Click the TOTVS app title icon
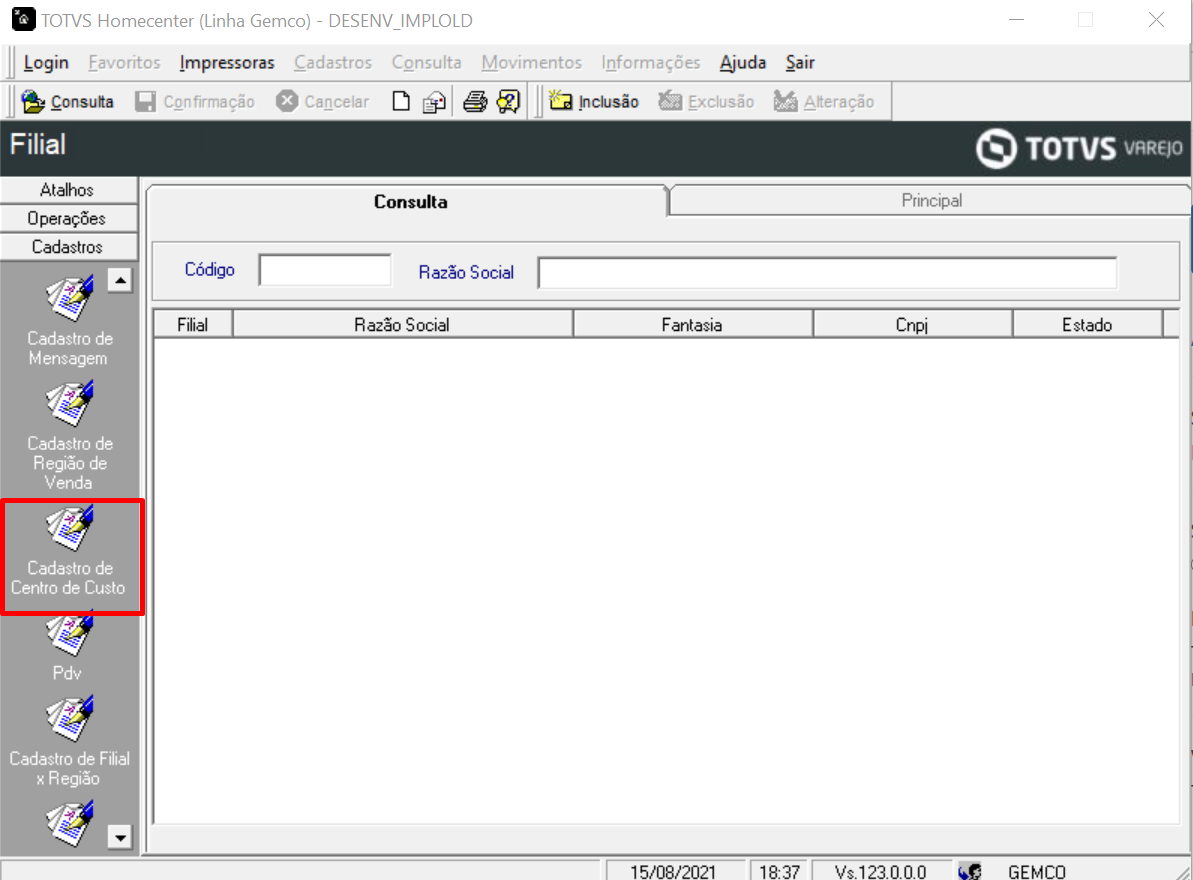 tap(23, 19)
